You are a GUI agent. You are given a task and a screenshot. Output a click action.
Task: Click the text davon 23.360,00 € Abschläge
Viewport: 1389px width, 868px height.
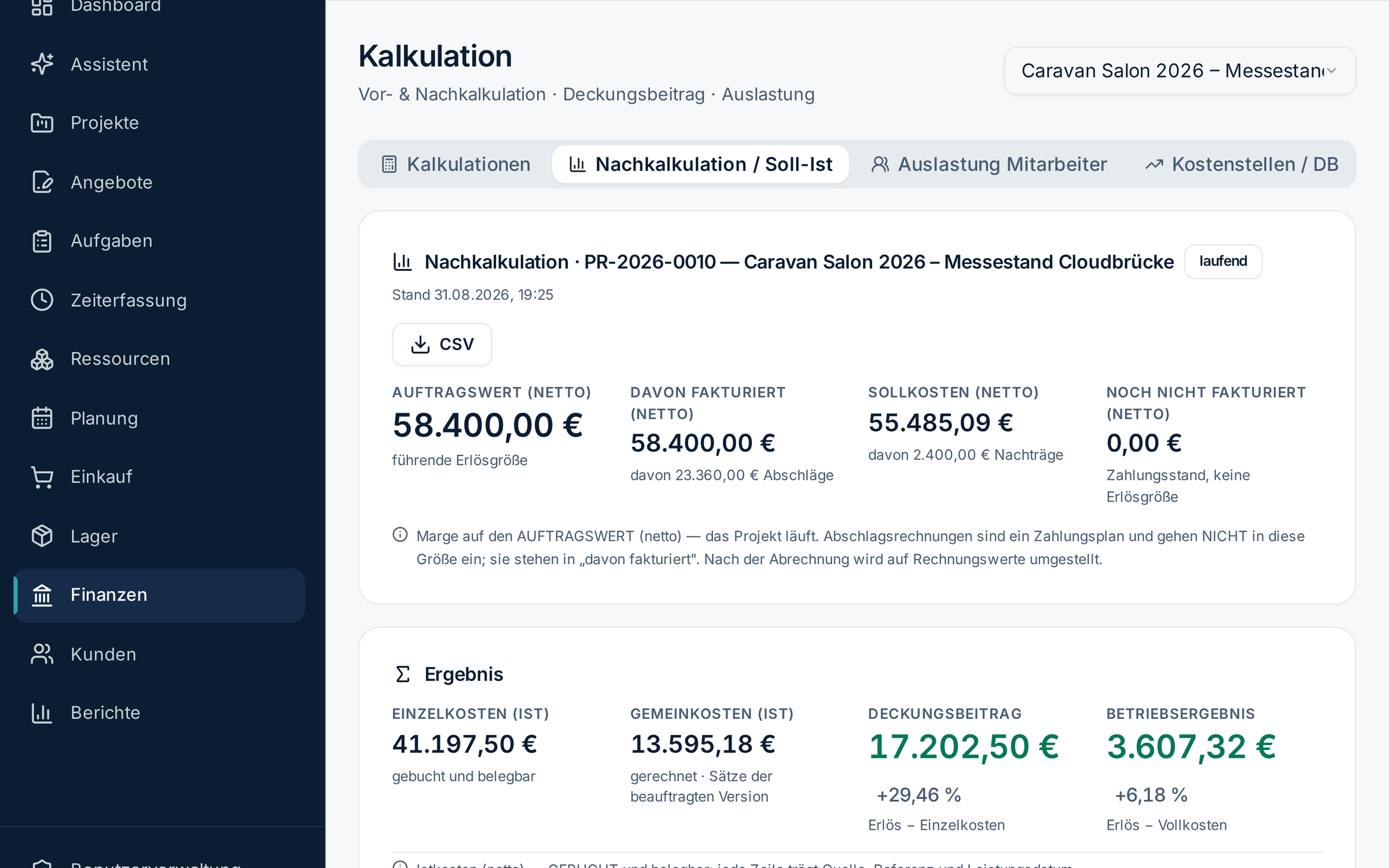pos(732,475)
